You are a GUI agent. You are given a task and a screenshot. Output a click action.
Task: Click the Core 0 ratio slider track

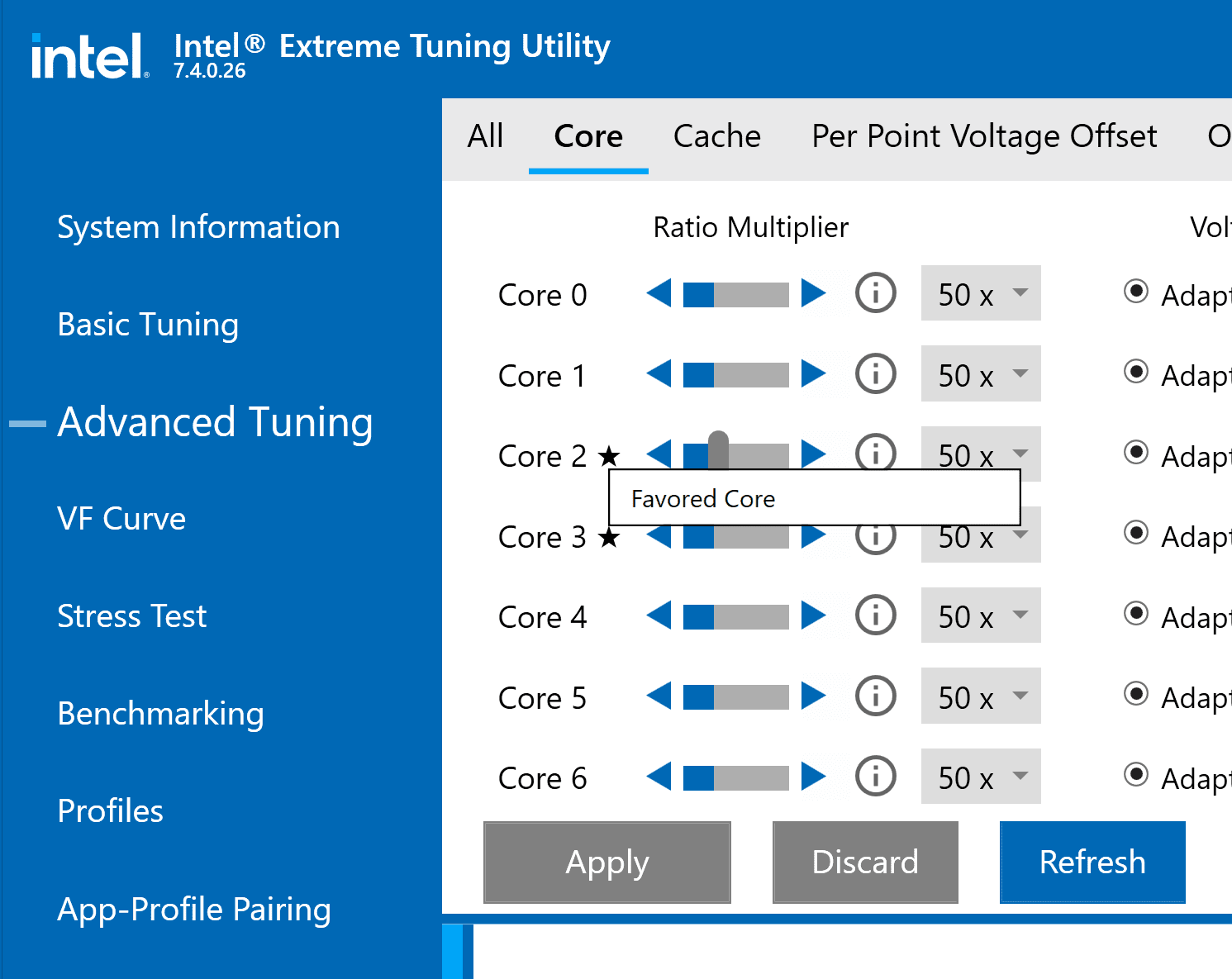click(x=736, y=294)
